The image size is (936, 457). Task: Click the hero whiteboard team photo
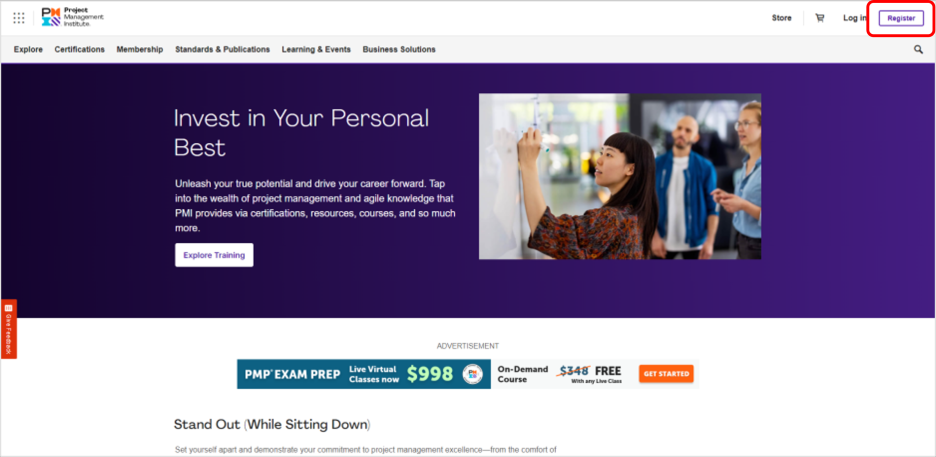(620, 176)
